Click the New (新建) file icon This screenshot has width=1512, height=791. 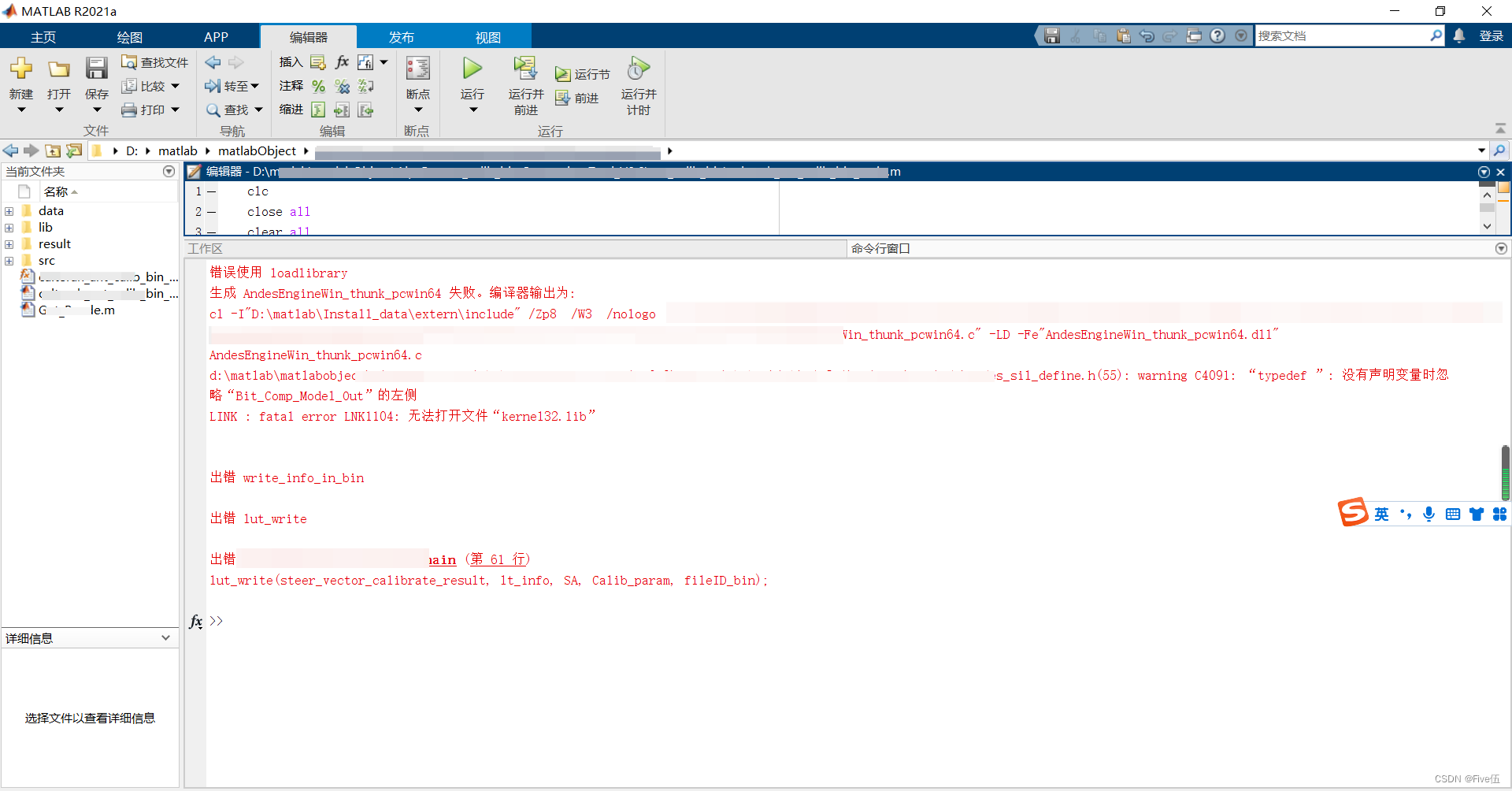(21, 69)
